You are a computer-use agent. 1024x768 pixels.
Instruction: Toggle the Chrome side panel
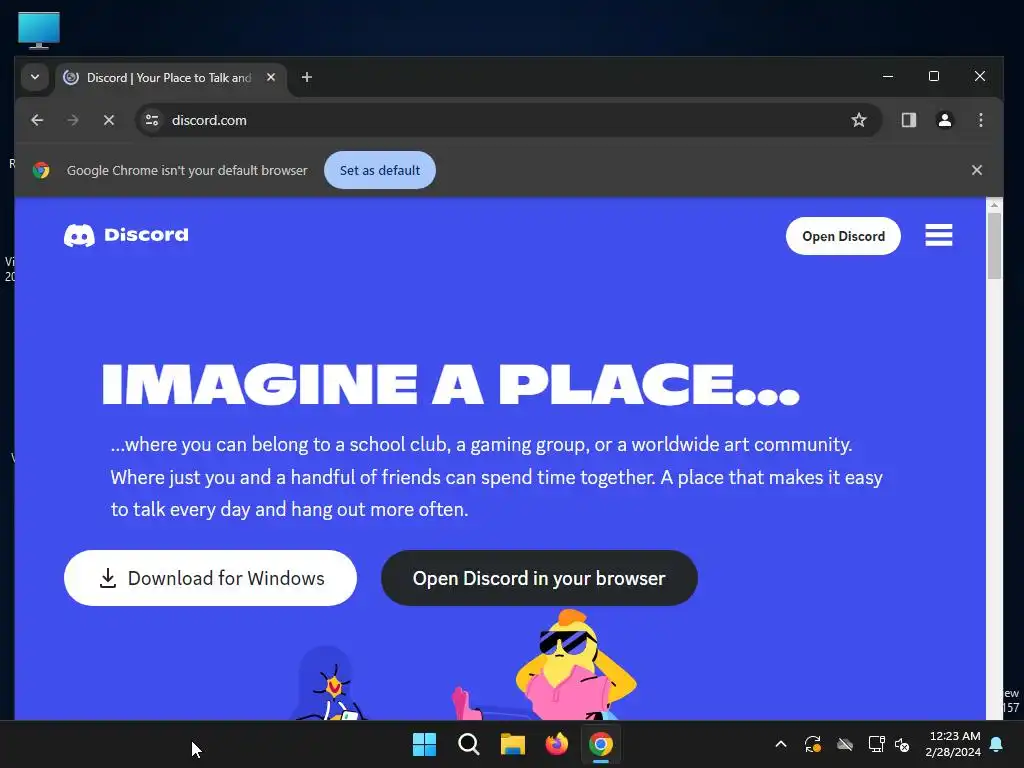click(908, 120)
